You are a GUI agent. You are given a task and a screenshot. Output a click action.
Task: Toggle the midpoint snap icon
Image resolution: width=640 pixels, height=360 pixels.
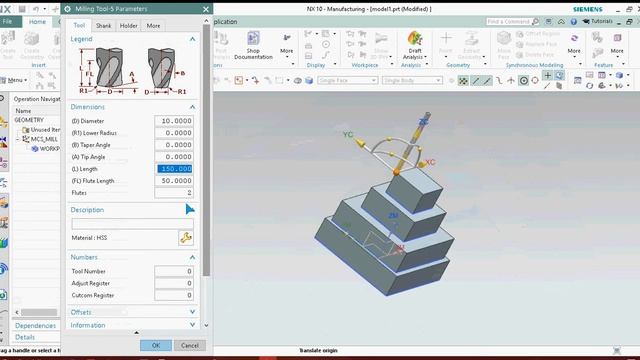[x=487, y=81]
